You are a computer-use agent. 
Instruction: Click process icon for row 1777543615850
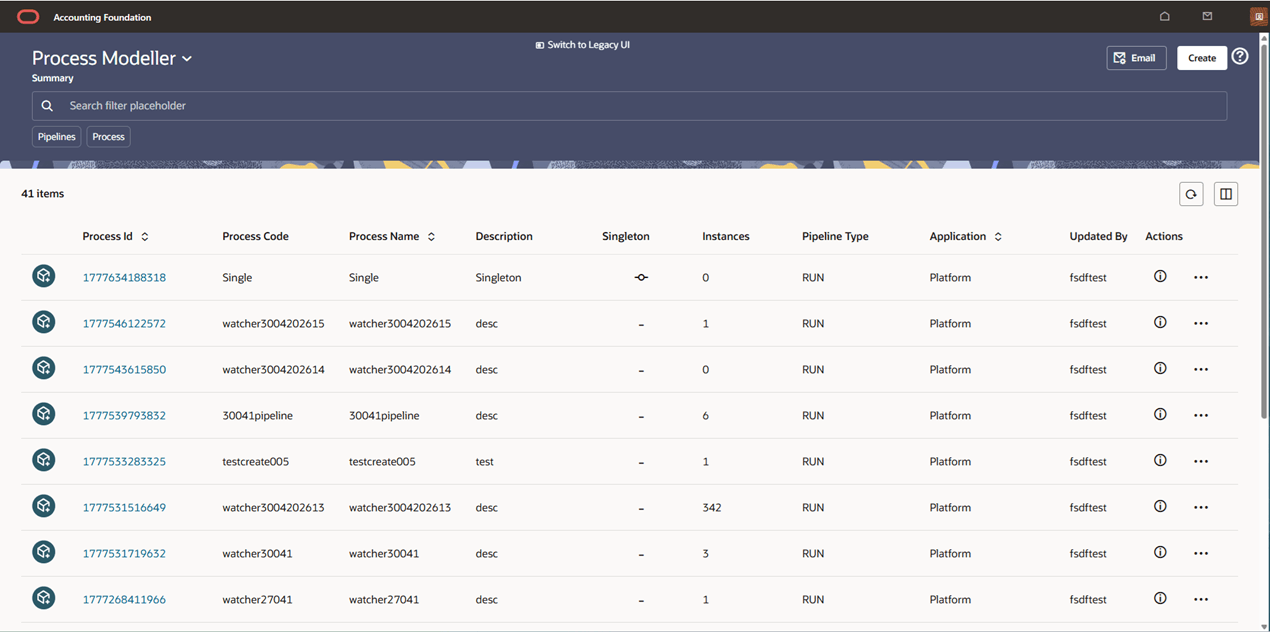point(44,368)
